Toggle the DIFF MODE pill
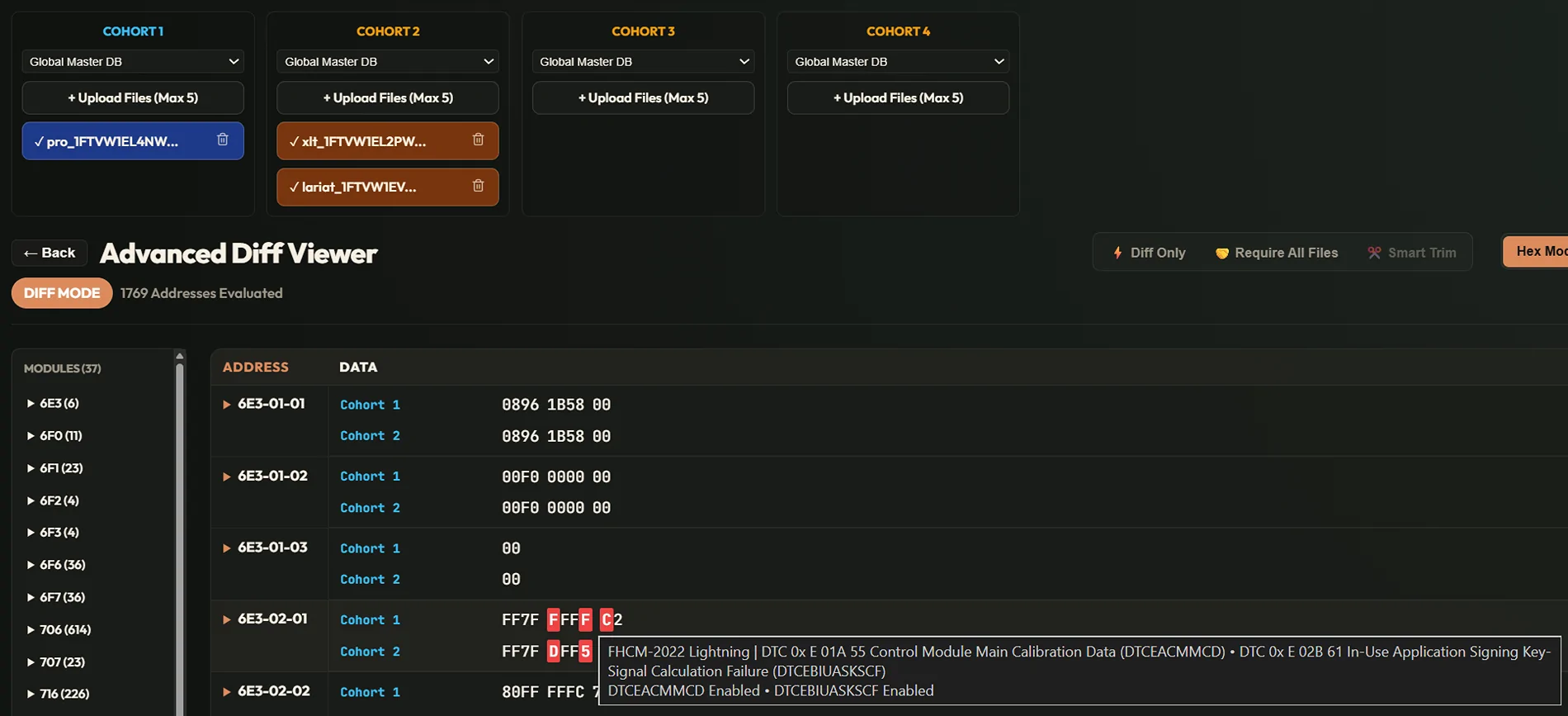 pyautogui.click(x=62, y=293)
